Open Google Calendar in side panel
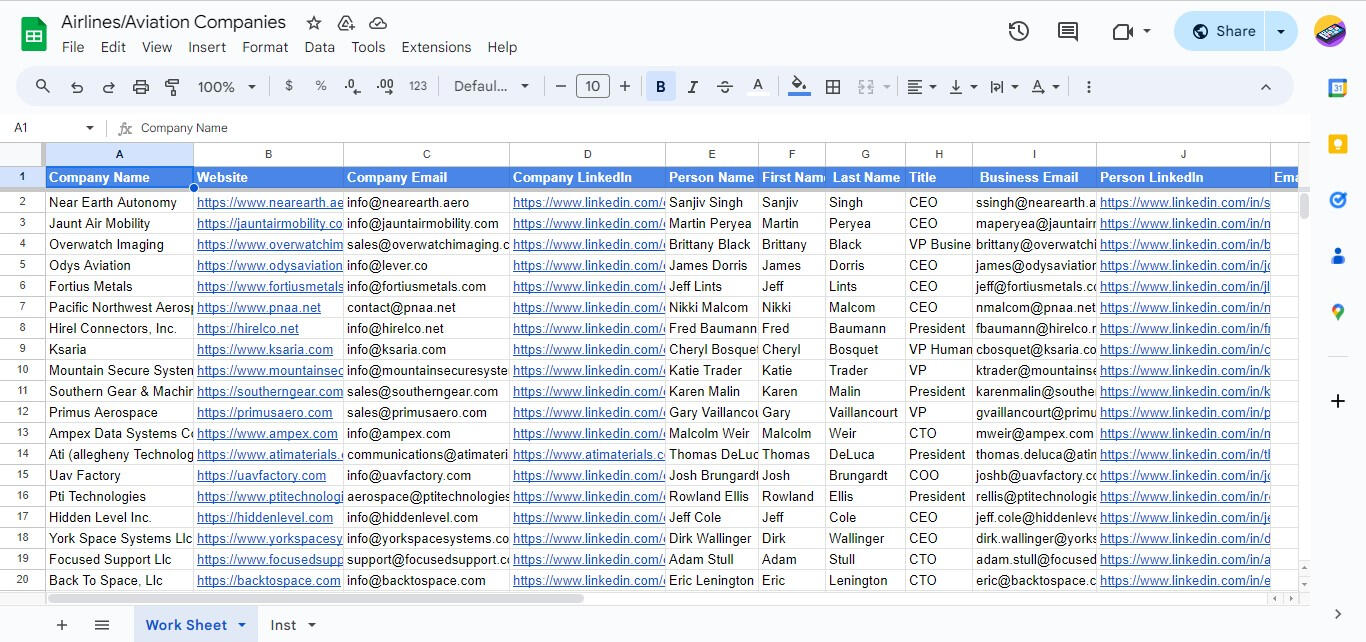The height and width of the screenshot is (642, 1366). click(1338, 88)
